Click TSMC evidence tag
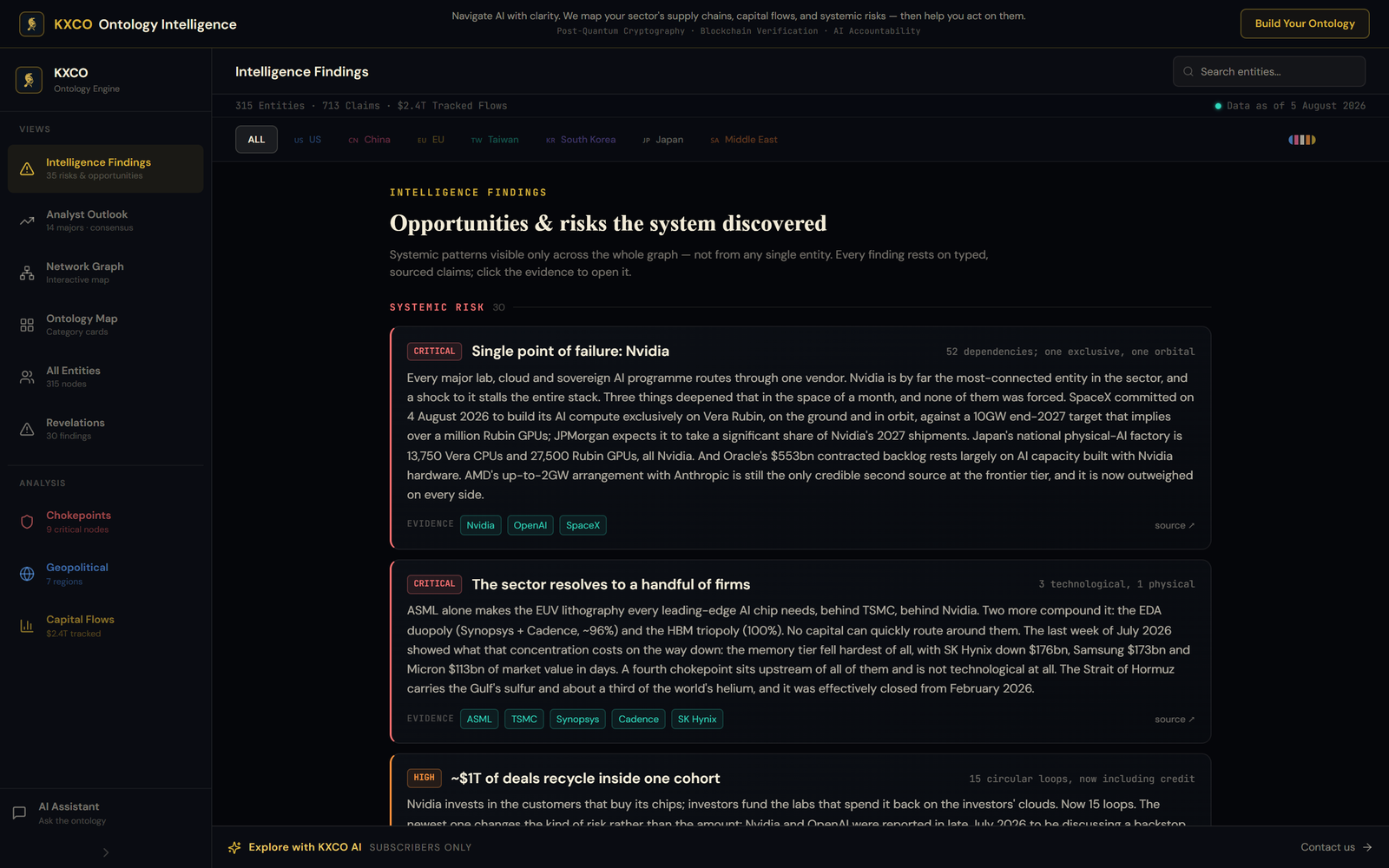Image resolution: width=1389 pixels, height=868 pixels. click(524, 719)
